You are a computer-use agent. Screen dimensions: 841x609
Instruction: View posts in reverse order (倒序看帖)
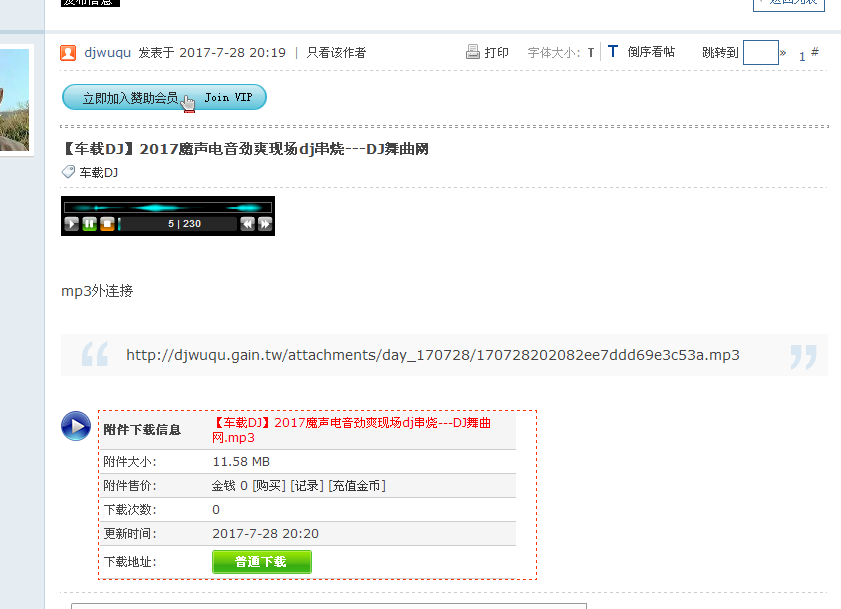pos(651,52)
